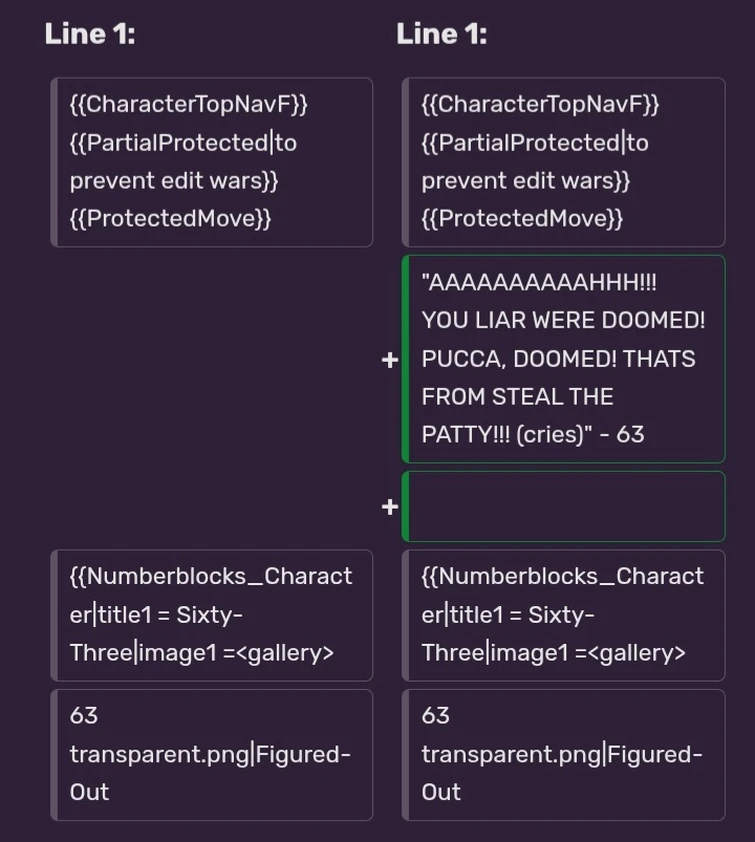The height and width of the screenshot is (842, 755).
Task: Select the right Line 1 heading
Action: pos(441,34)
